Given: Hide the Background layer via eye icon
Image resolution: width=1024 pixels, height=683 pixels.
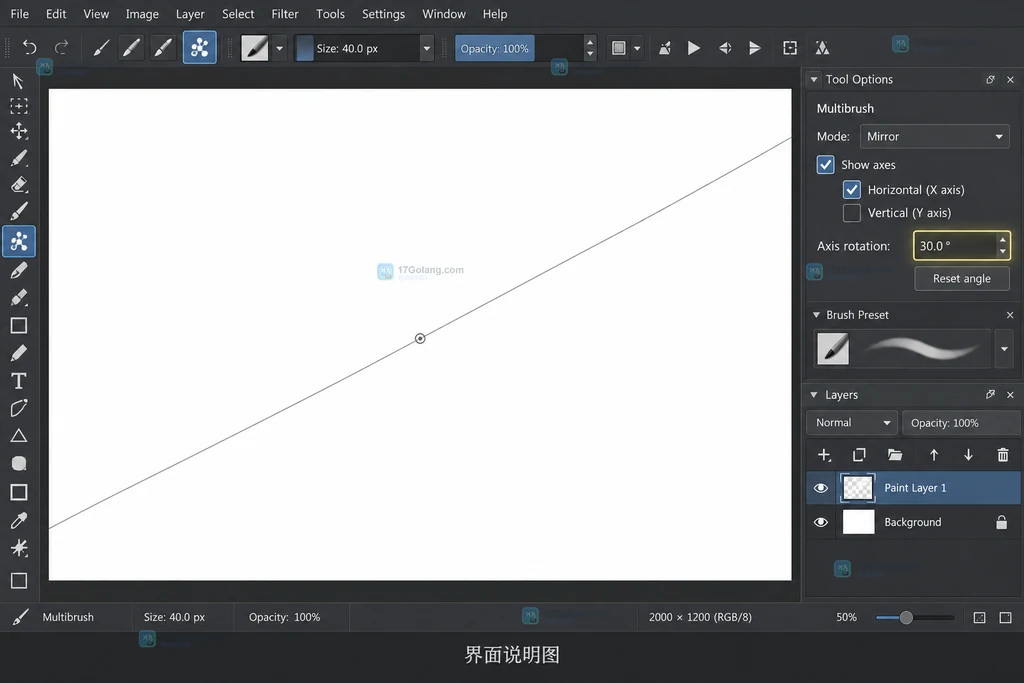Looking at the screenshot, I should click(821, 522).
